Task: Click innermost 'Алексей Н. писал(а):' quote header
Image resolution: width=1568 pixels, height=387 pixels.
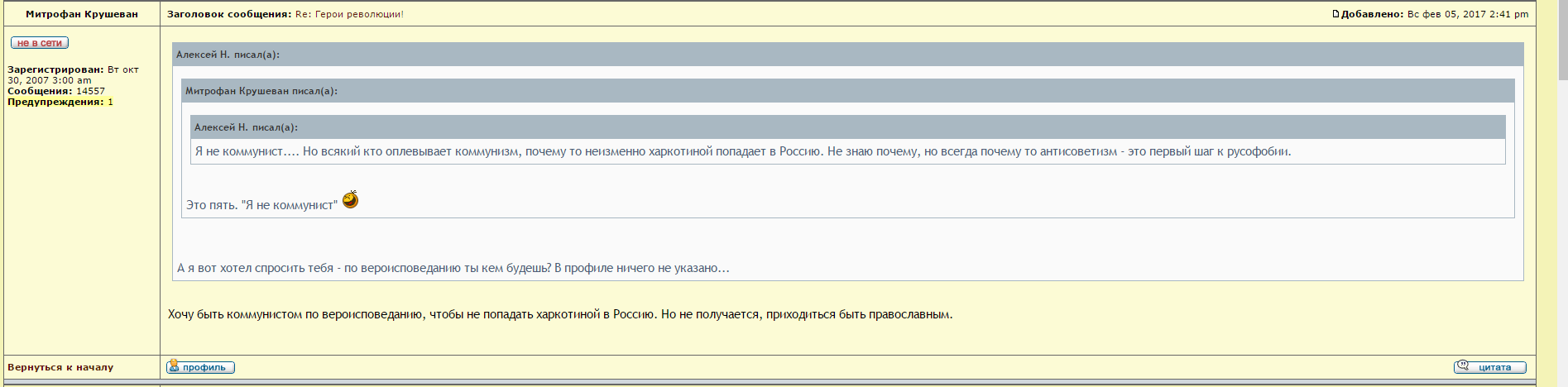Action: click(246, 127)
